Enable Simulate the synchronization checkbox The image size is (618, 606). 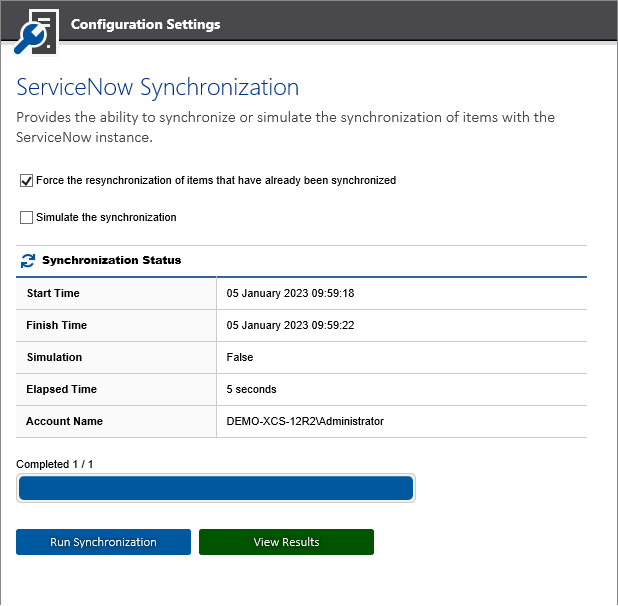[26, 217]
